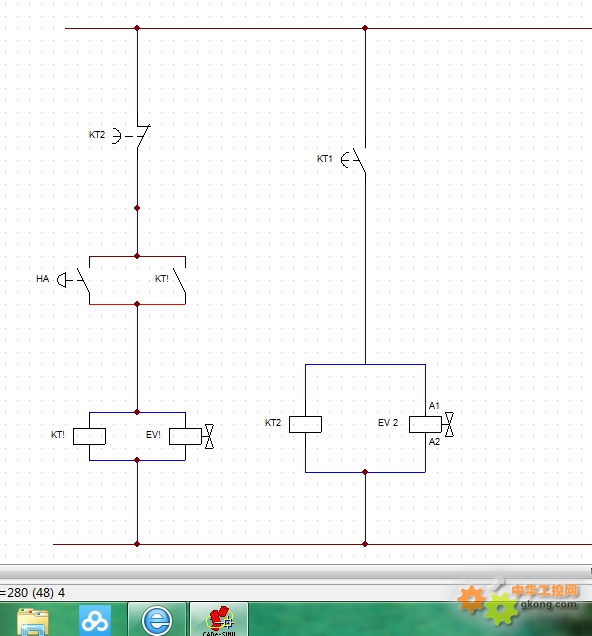Image resolution: width=592 pixels, height=636 pixels.
Task: Click the junction node below KT2 contact
Action: pyautogui.click(x=137, y=208)
